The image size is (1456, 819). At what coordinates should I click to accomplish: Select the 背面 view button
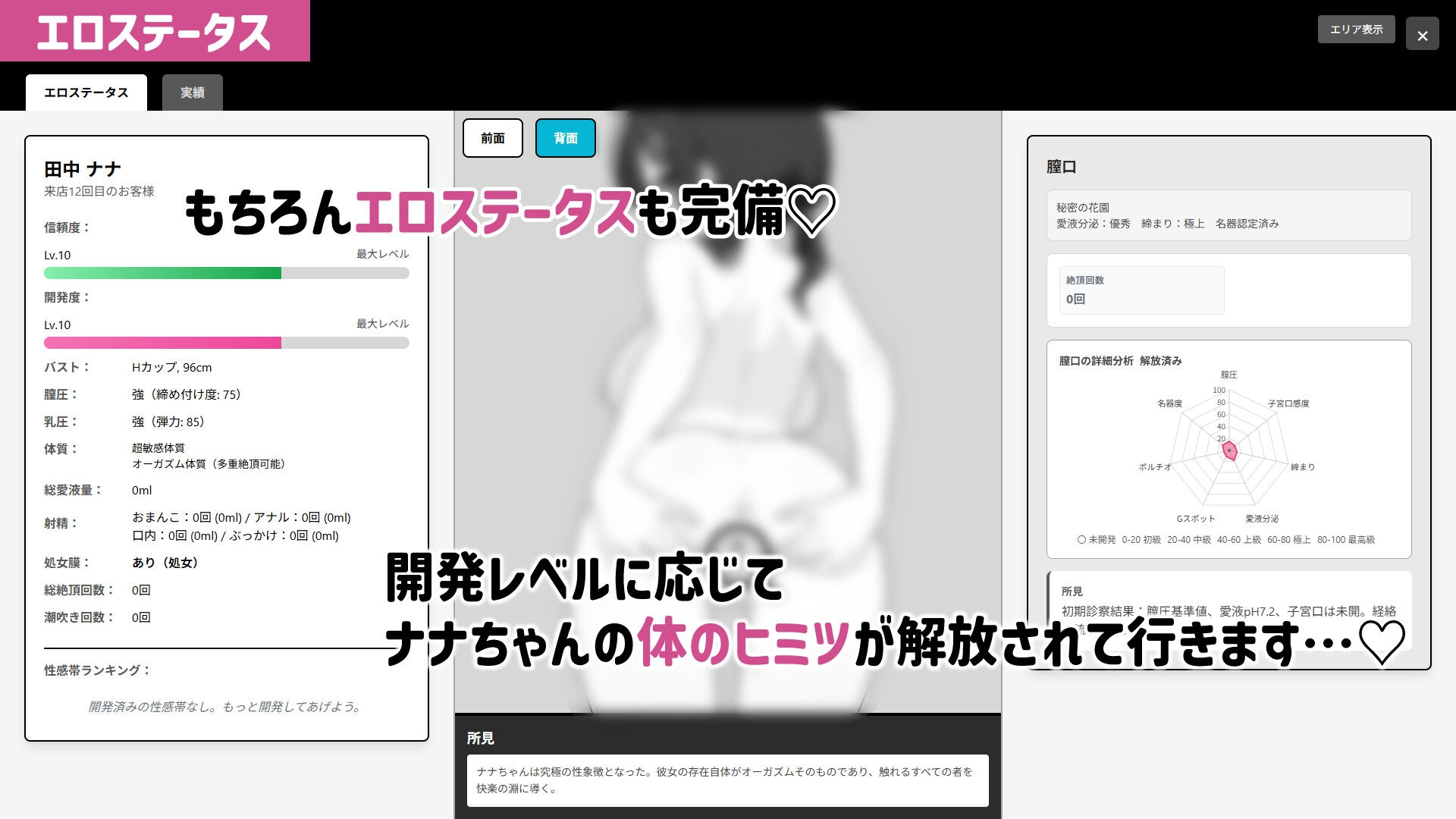(565, 138)
